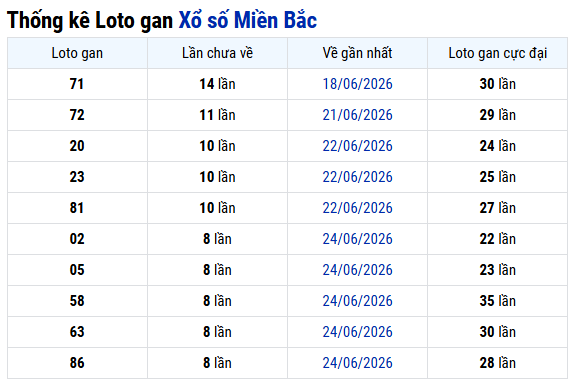571x383 pixels.
Task: Select the Về gần nhất column header
Action: pos(357,53)
